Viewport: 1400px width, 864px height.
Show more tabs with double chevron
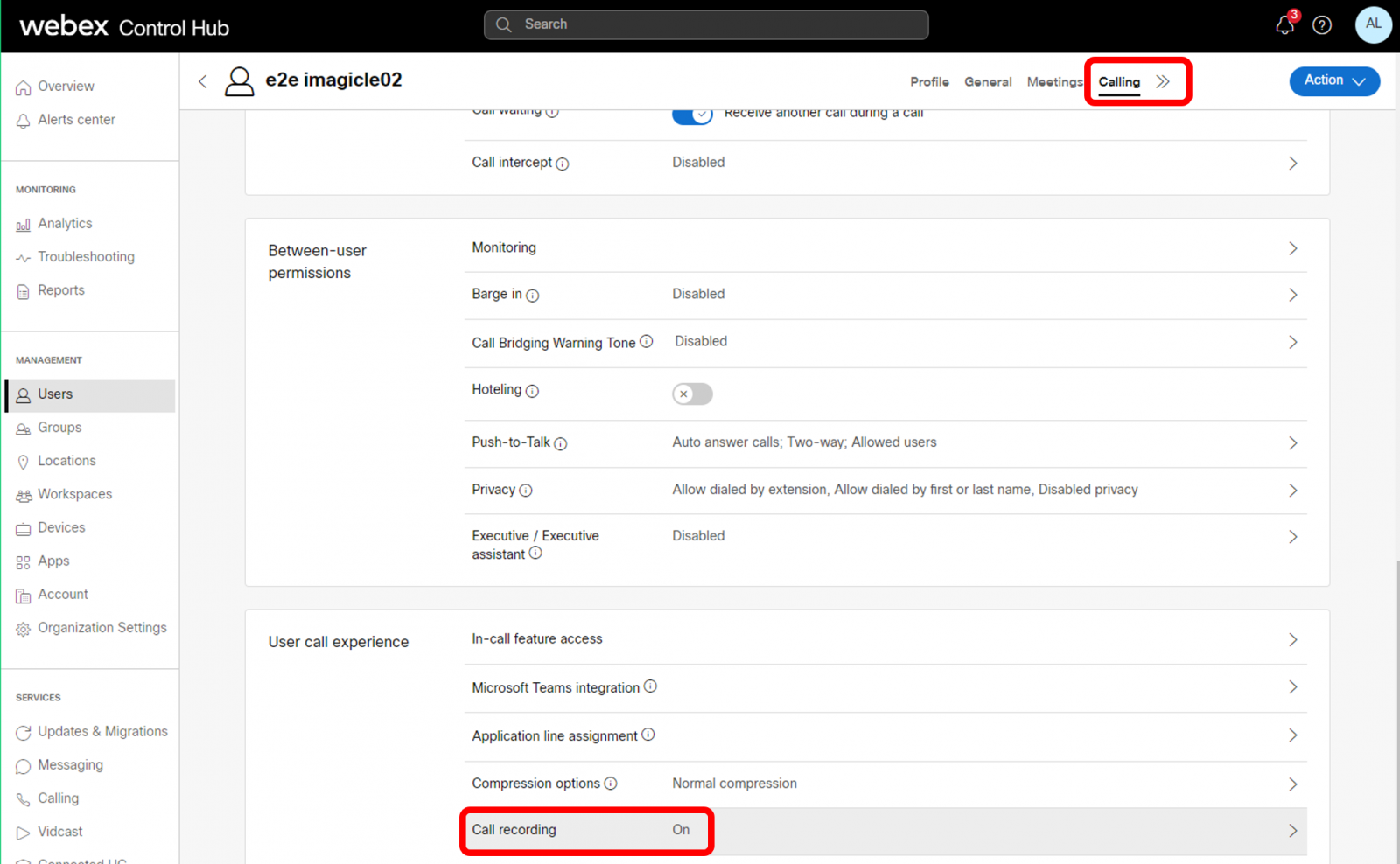point(1163,81)
